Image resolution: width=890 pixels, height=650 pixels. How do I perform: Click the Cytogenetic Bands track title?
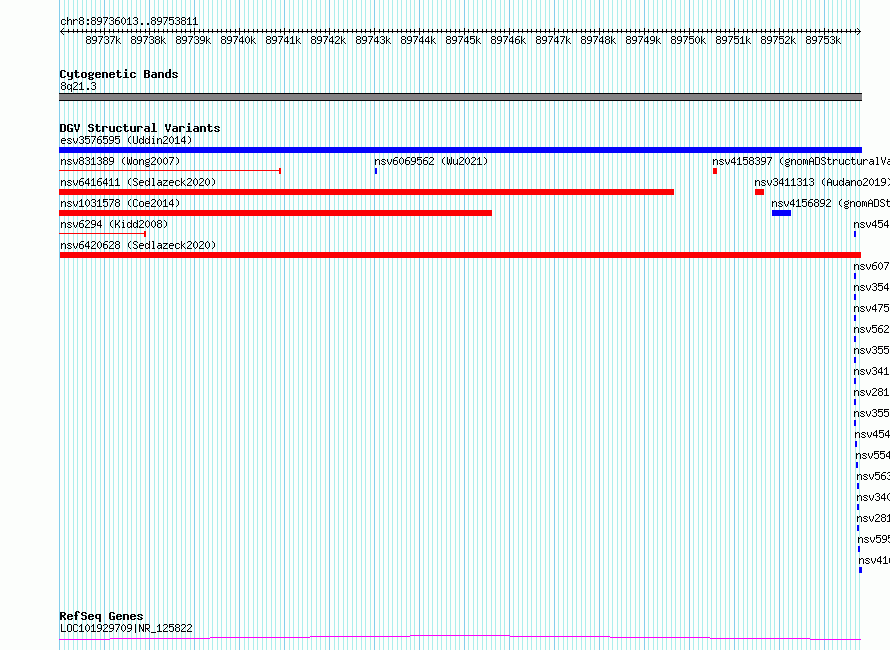pos(119,74)
